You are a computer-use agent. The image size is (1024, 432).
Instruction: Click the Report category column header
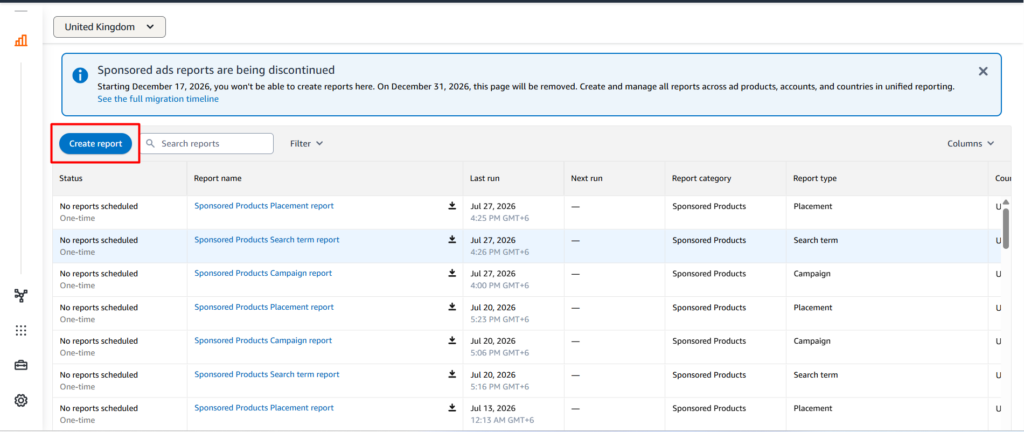click(701, 178)
